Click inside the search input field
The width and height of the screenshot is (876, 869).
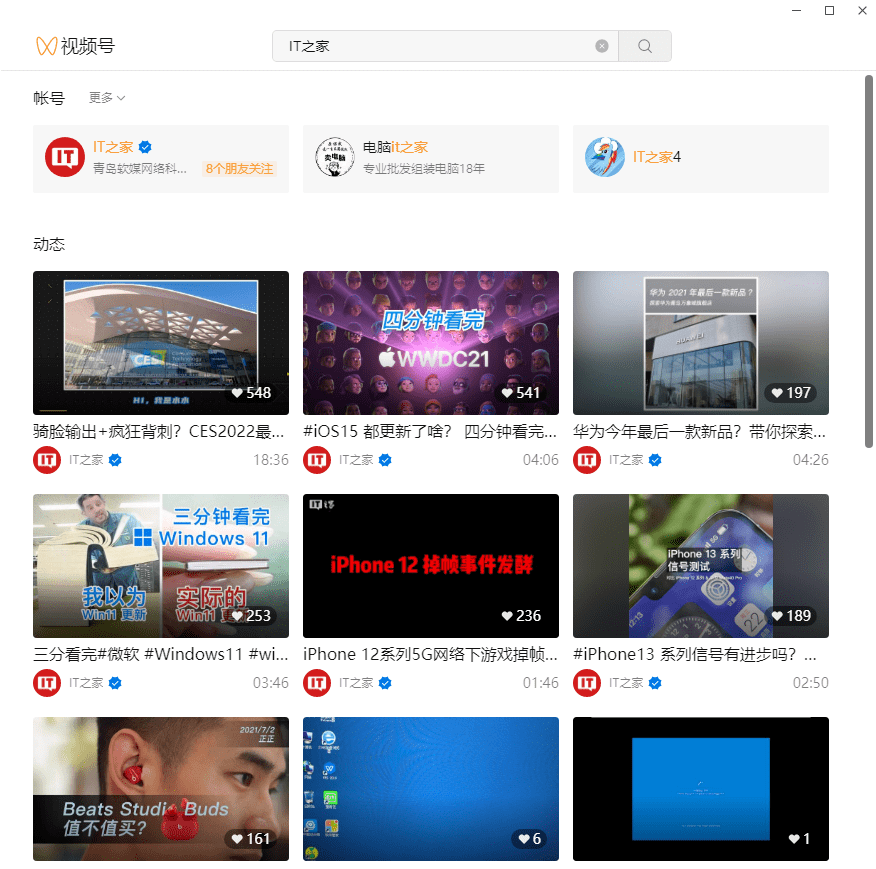click(430, 46)
